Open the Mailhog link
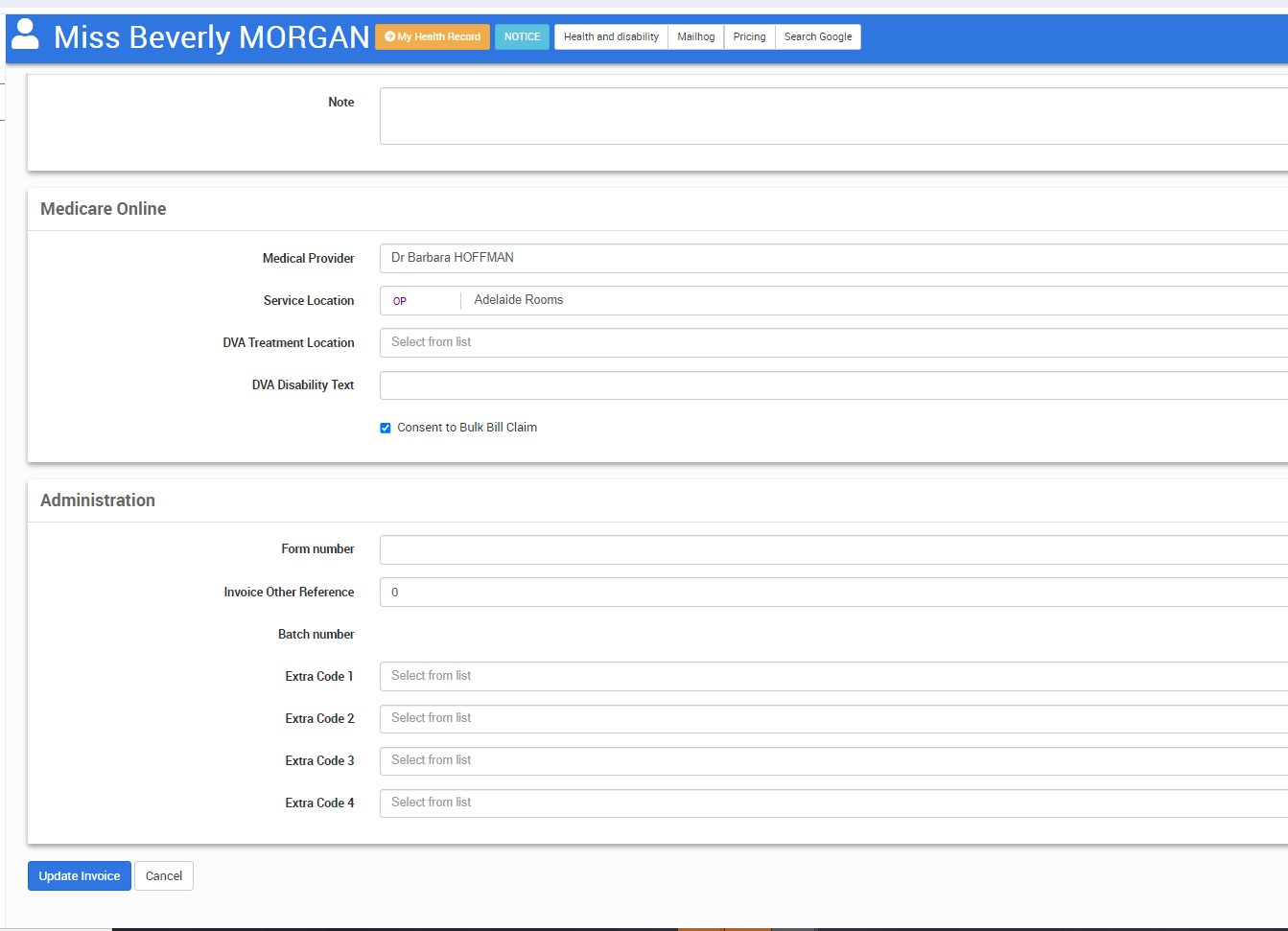1288x931 pixels. click(696, 36)
